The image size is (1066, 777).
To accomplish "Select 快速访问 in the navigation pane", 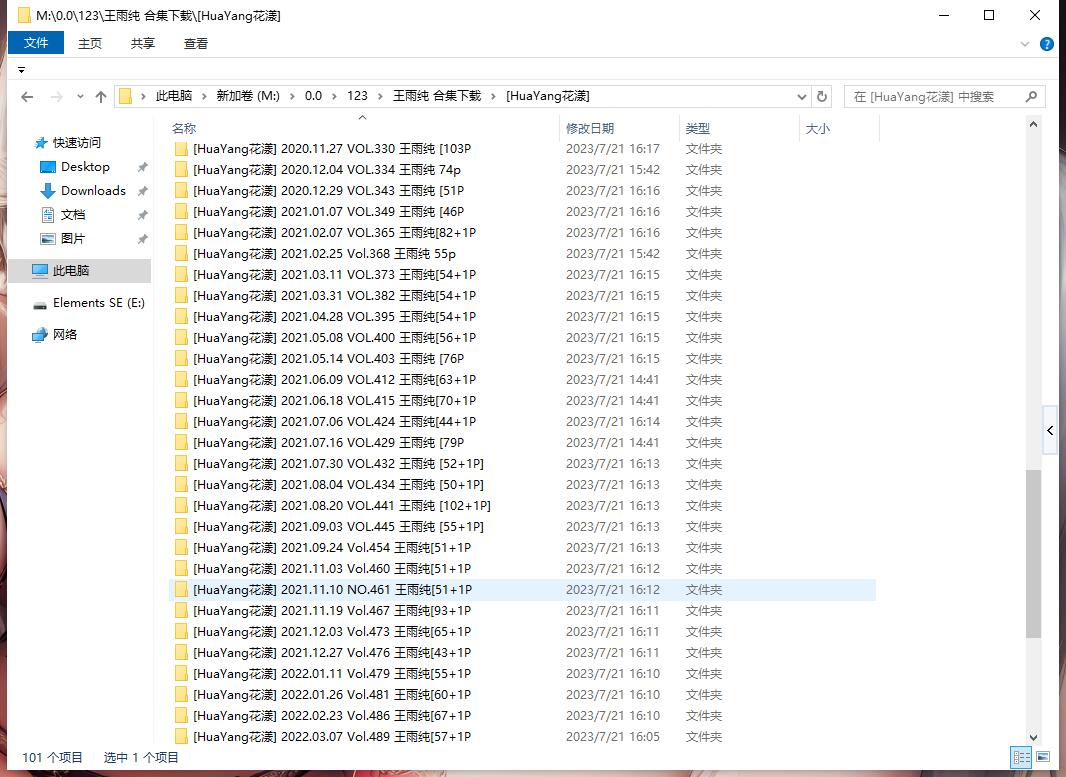I will click(77, 143).
